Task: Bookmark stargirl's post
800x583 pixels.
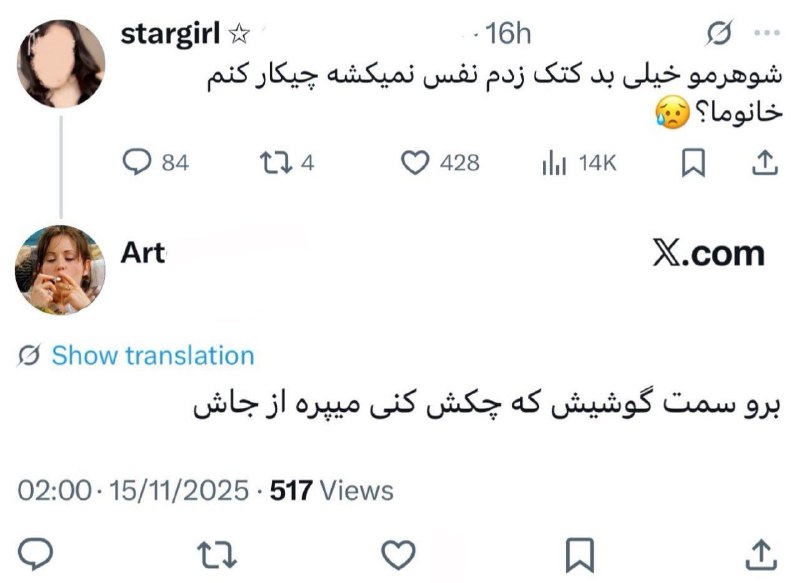Action: tap(691, 162)
